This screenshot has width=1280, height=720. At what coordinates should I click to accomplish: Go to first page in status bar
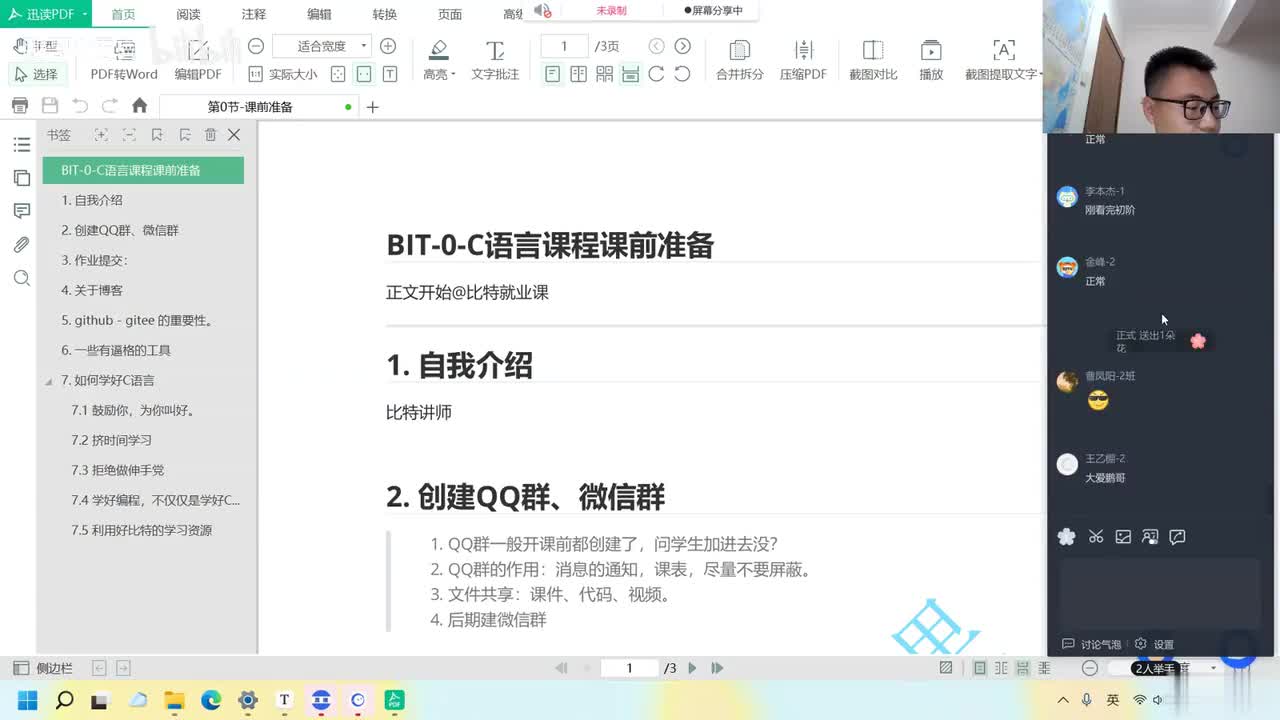click(561, 668)
